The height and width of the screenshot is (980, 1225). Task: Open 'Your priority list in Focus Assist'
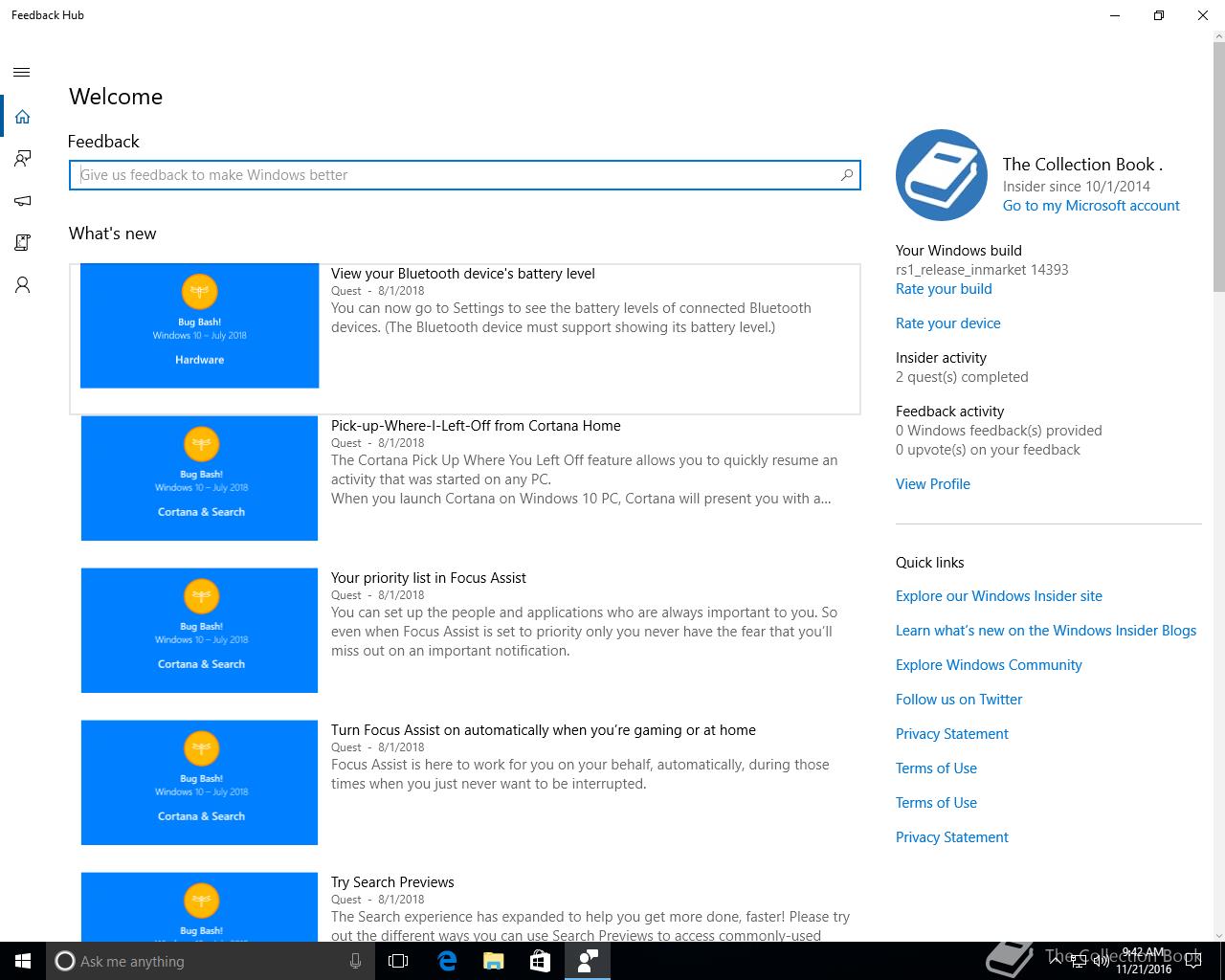(x=429, y=578)
